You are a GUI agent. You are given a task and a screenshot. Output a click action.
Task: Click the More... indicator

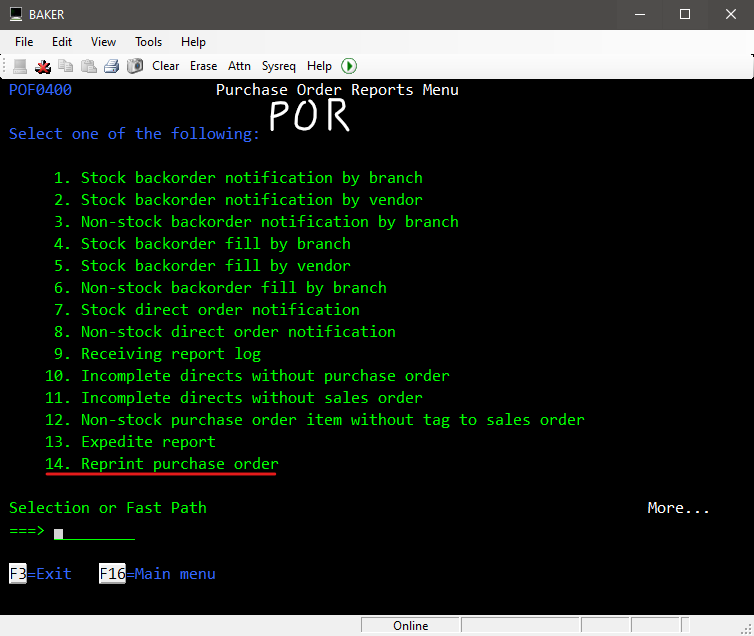pyautogui.click(x=678, y=508)
